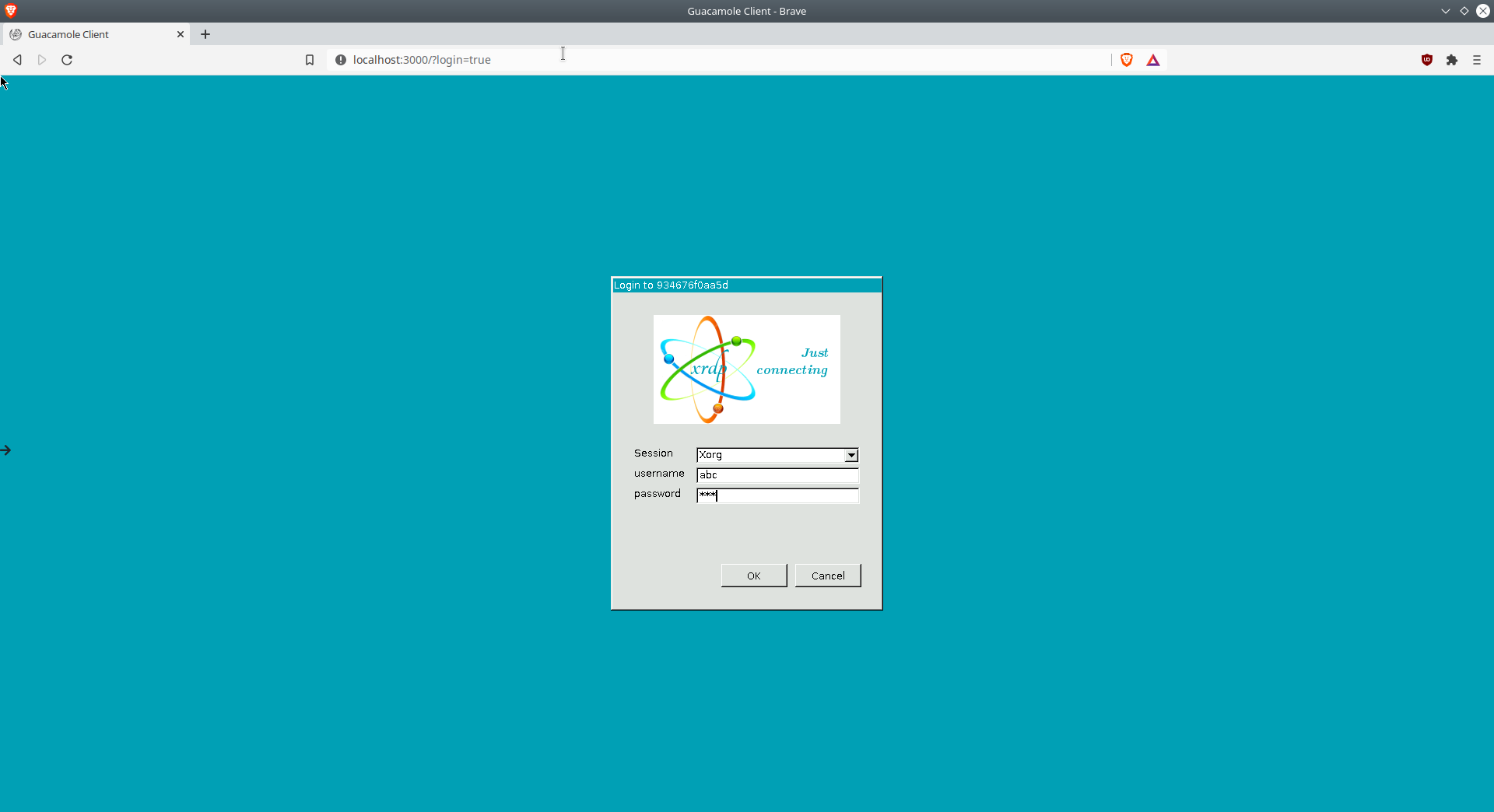Cancel the xrdp login dialog

pos(828,576)
